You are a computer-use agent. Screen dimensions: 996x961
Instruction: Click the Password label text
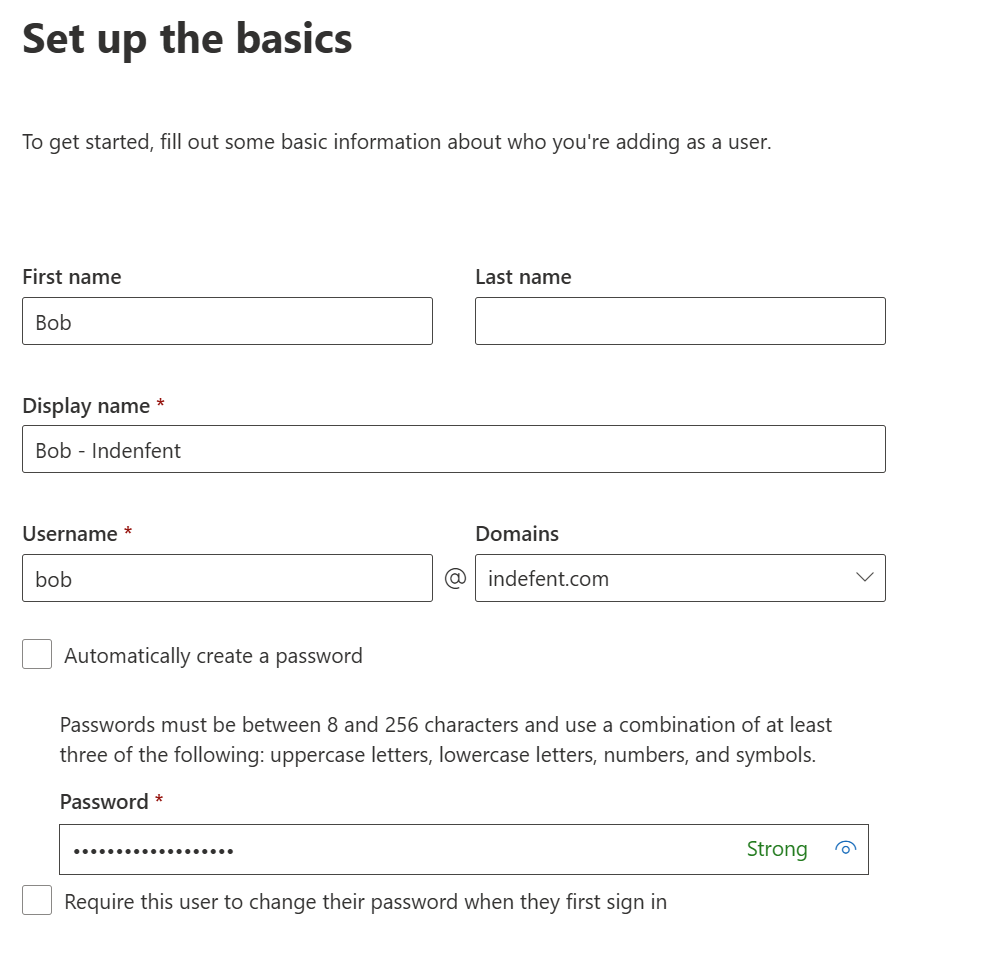(x=104, y=802)
